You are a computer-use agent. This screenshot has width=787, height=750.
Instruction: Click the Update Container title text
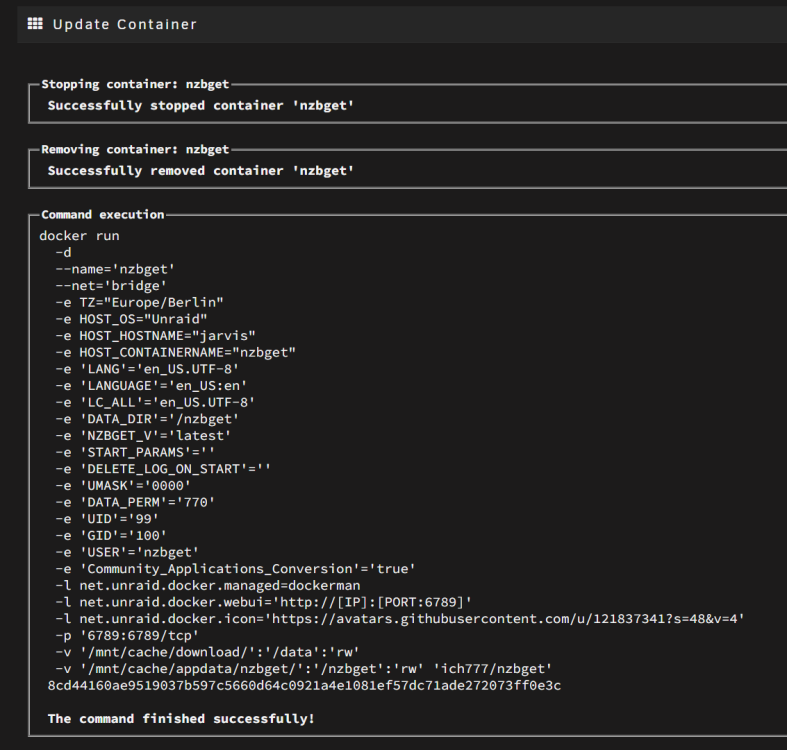coord(125,24)
